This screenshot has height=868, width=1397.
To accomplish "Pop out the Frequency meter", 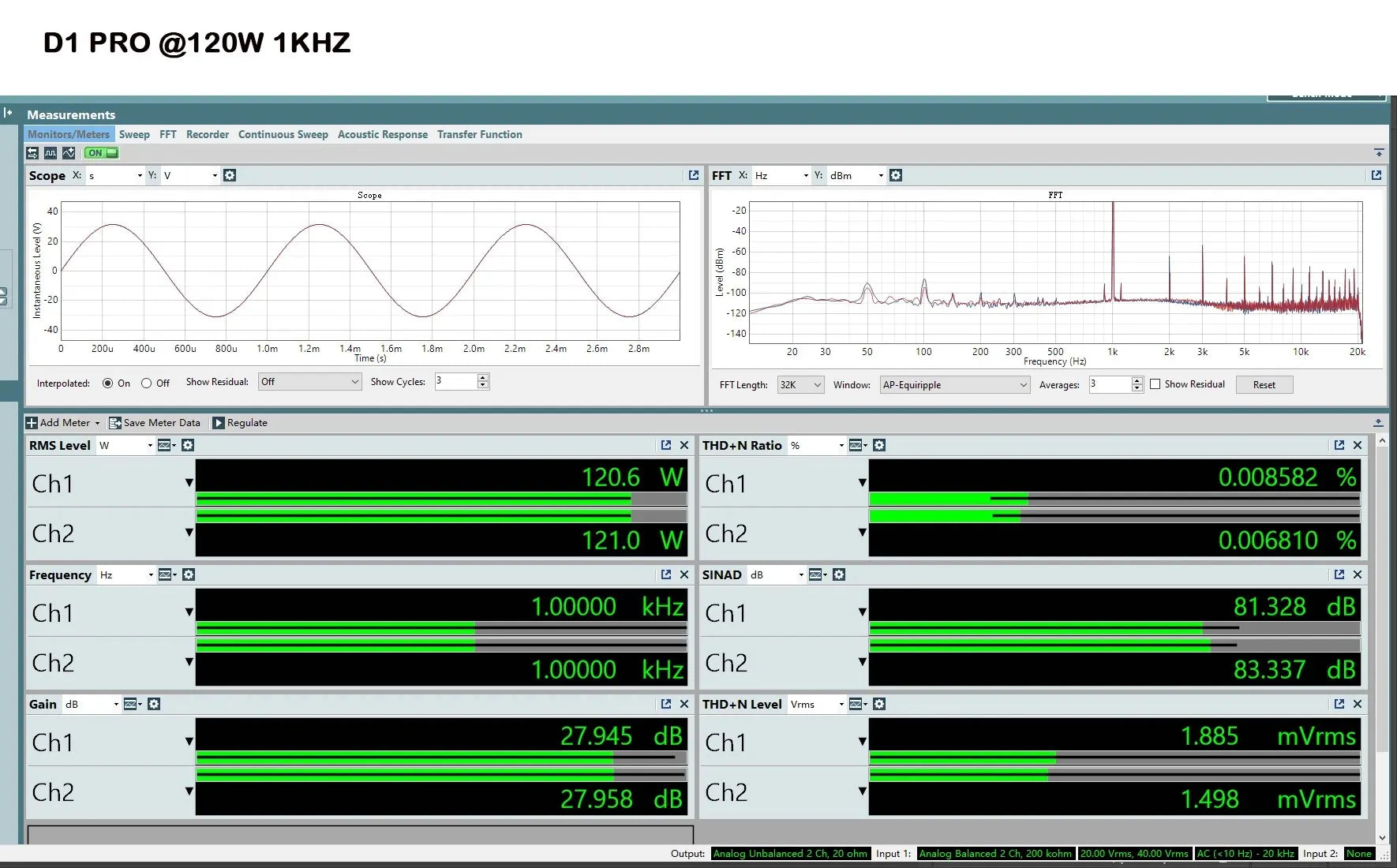I will pos(666,574).
